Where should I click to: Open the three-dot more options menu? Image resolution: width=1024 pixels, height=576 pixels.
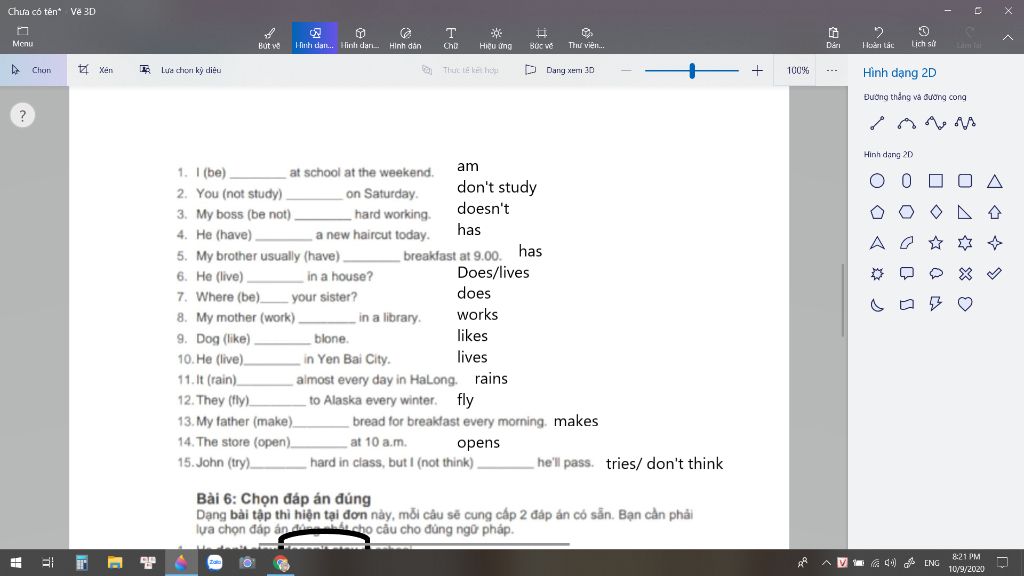click(x=831, y=70)
